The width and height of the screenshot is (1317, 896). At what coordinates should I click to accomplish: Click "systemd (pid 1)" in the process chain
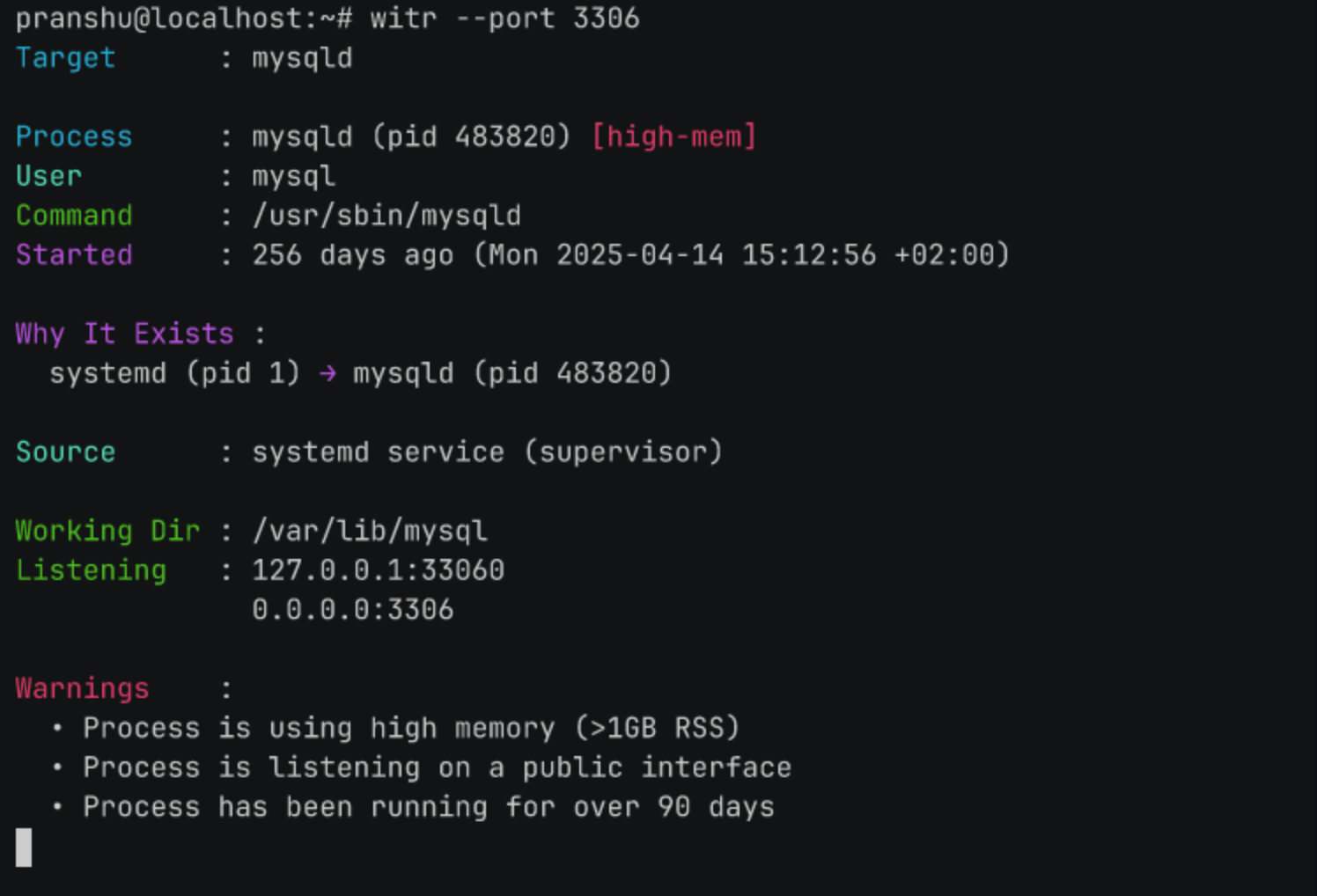tap(174, 373)
